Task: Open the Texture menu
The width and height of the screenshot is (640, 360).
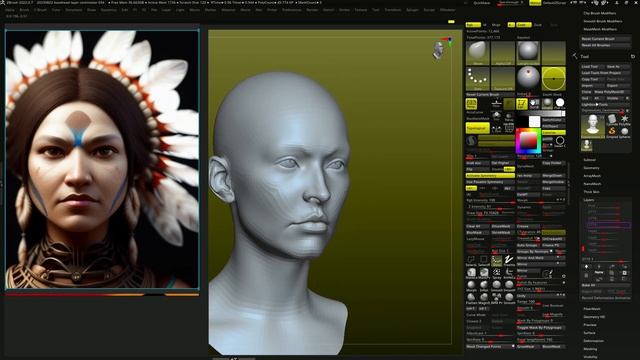Action: pos(361,10)
